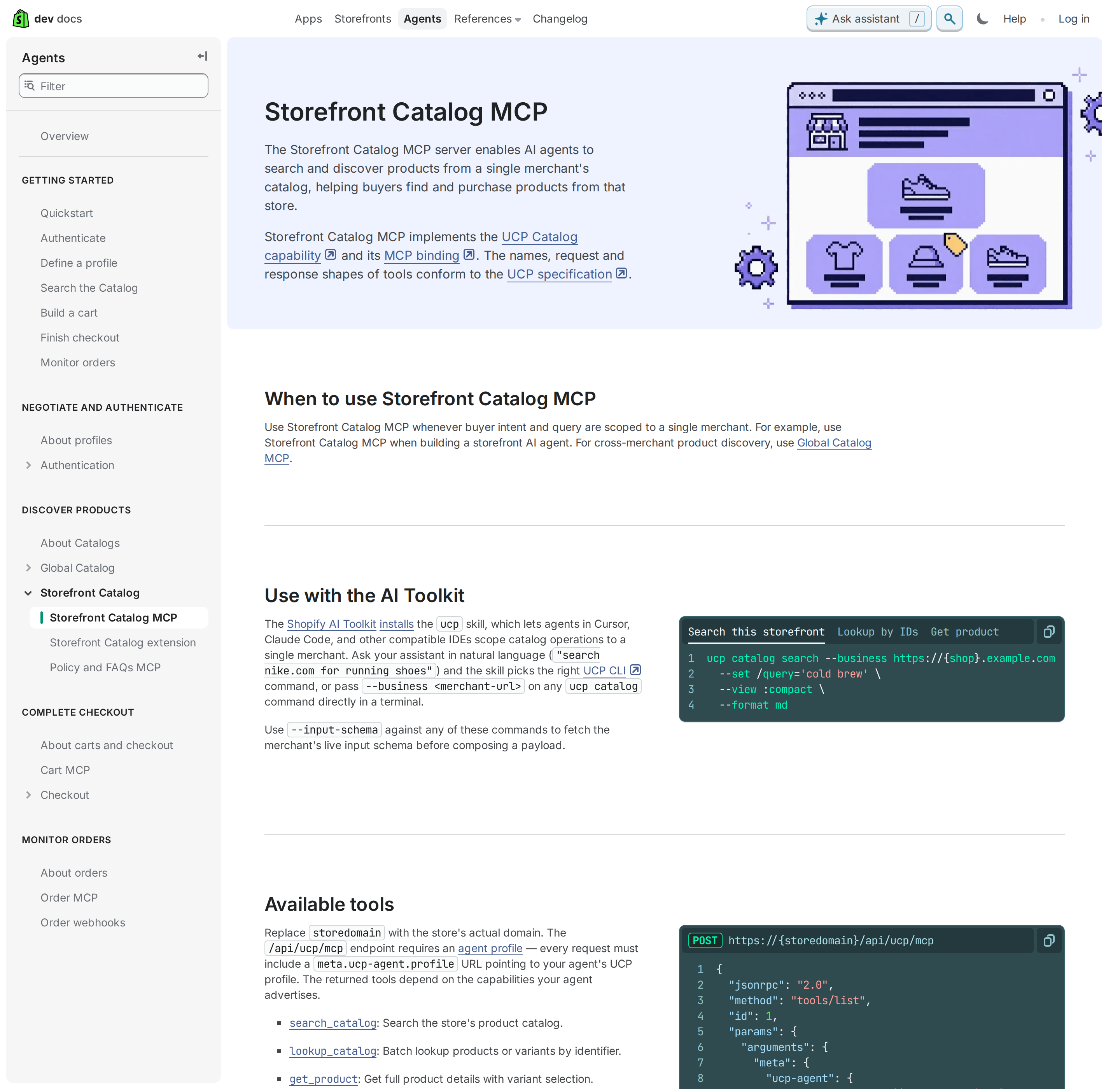The width and height of the screenshot is (1120, 1089).
Task: Click the get_product tool link
Action: click(x=324, y=1079)
